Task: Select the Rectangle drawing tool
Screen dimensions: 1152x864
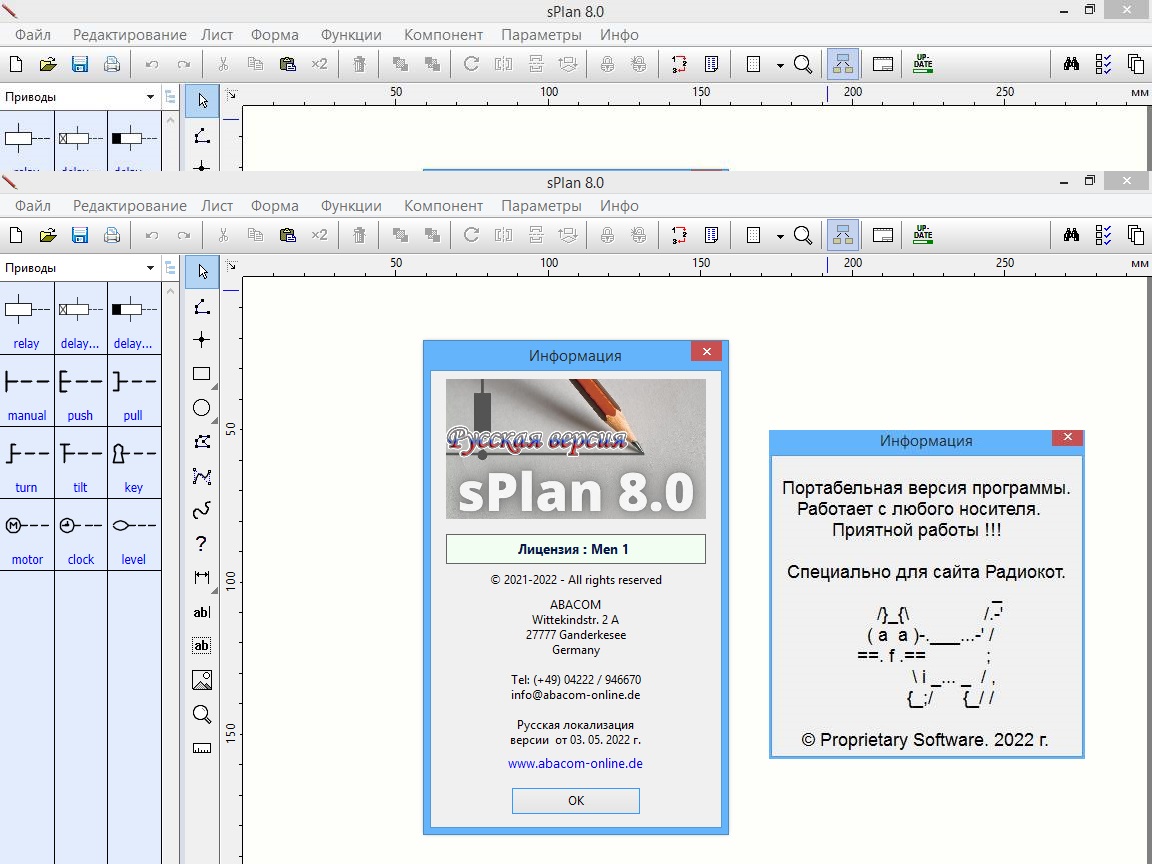Action: [x=201, y=374]
